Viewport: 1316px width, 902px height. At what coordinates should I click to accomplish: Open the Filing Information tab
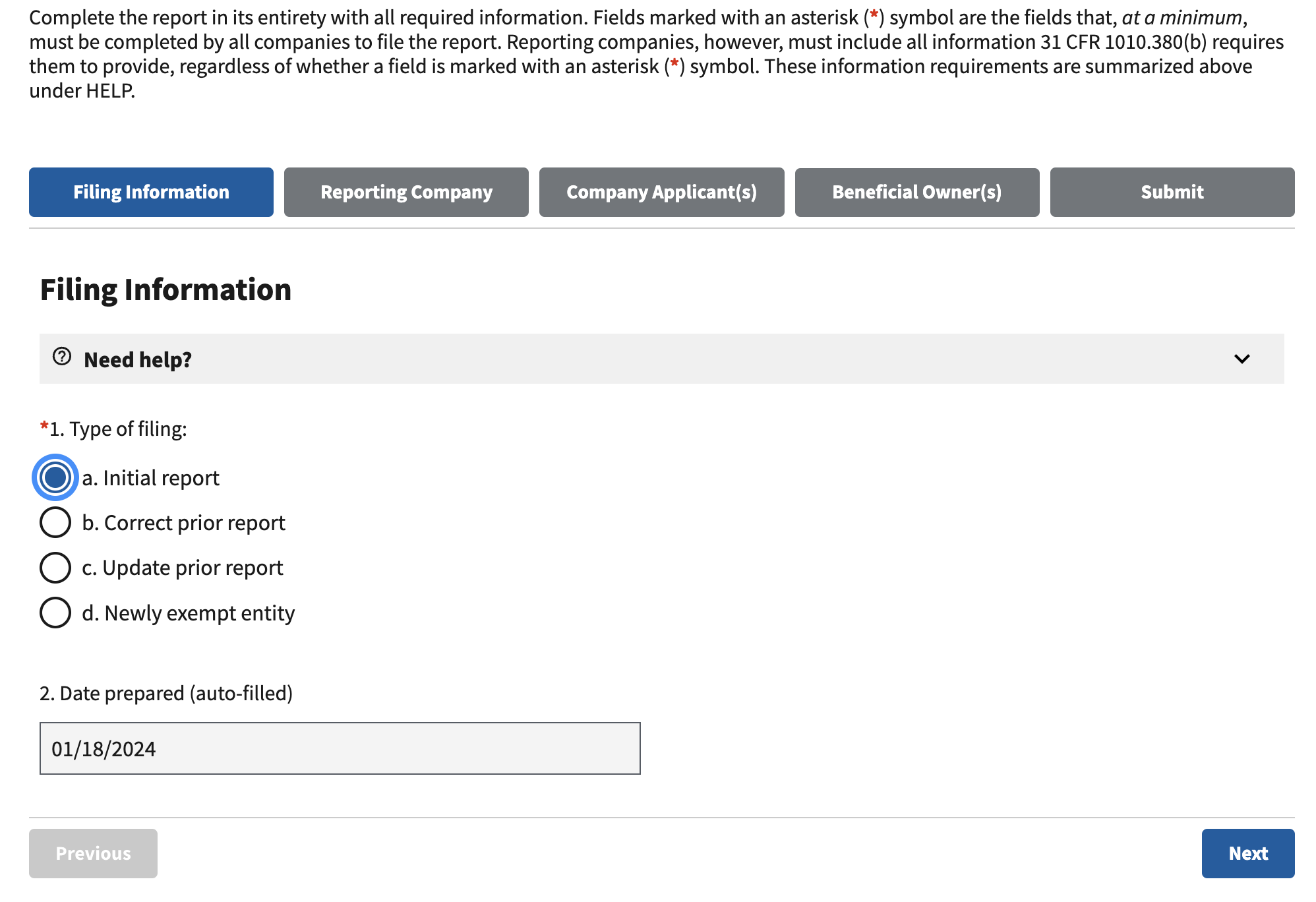151,192
